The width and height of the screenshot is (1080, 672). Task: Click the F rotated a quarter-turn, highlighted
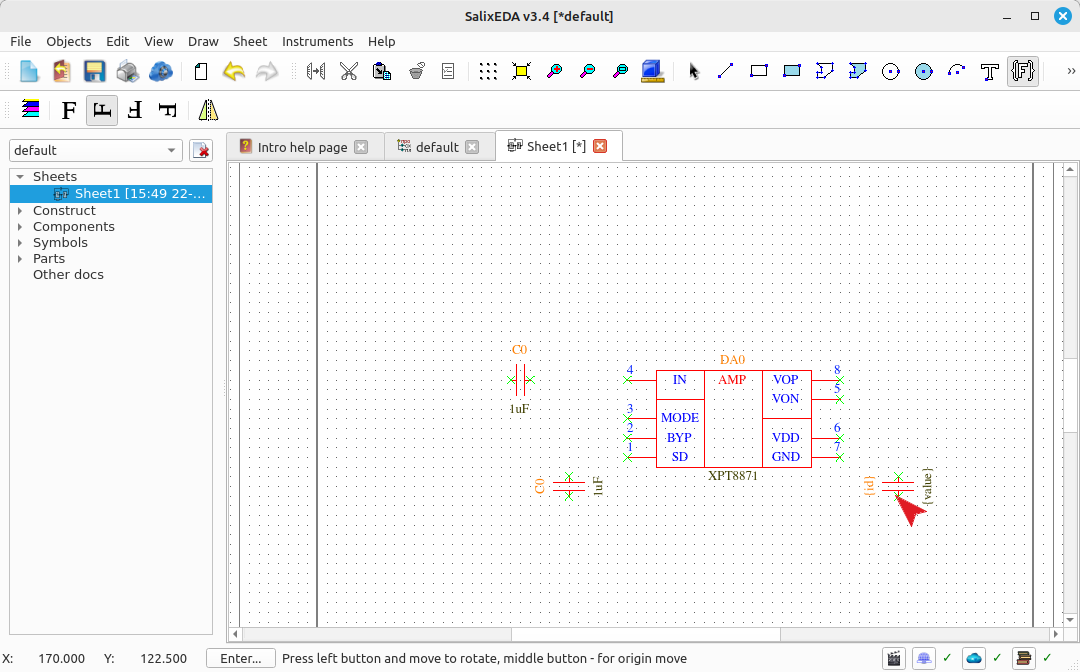[x=102, y=110]
